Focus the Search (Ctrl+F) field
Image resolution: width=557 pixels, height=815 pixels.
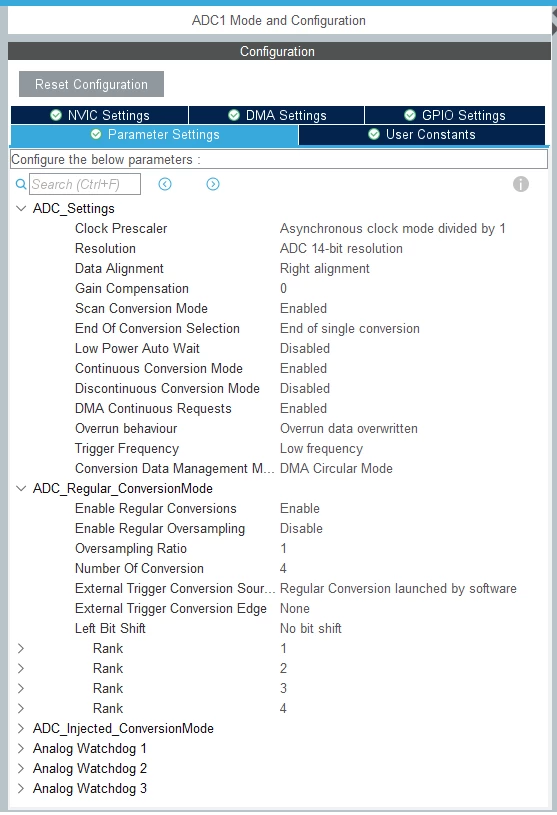pyautogui.click(x=85, y=184)
